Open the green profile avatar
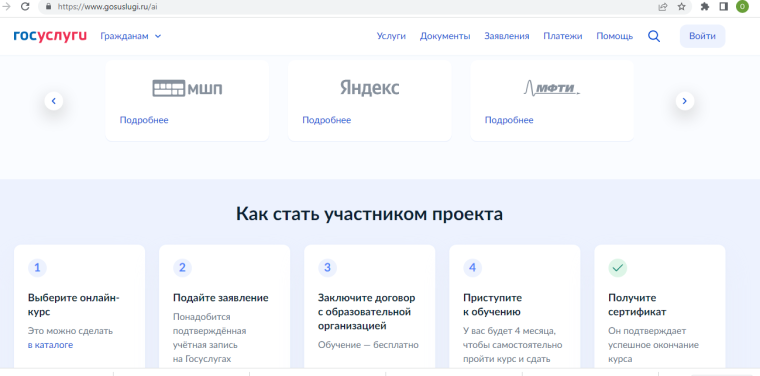 coord(742,7)
